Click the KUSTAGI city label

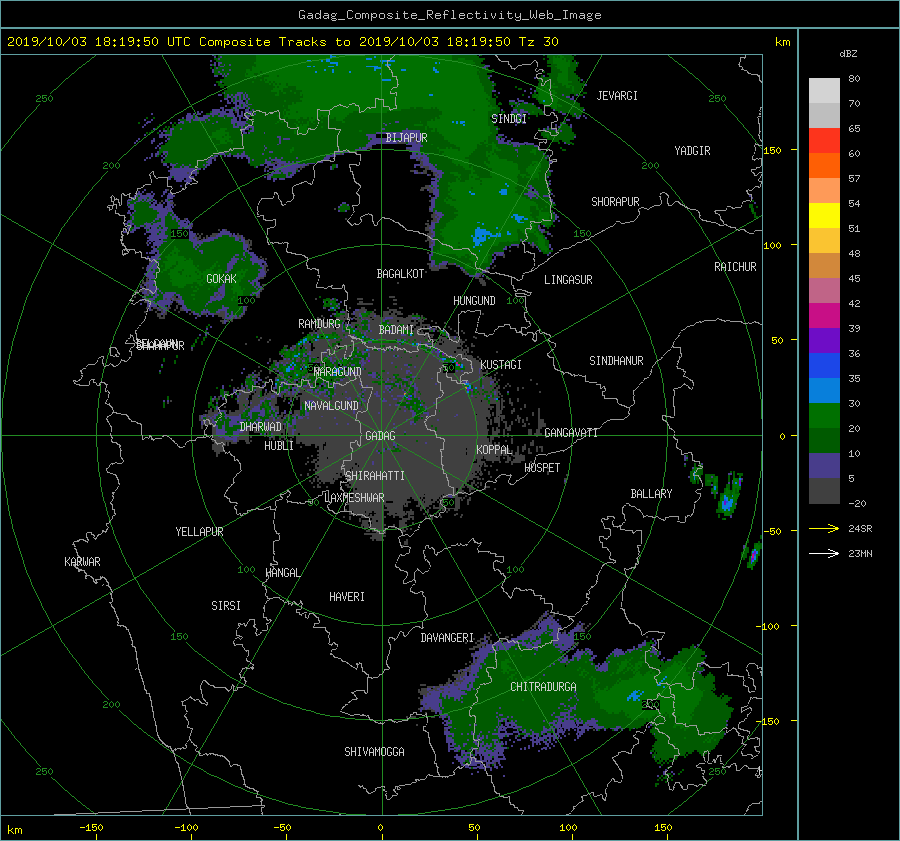pos(501,365)
